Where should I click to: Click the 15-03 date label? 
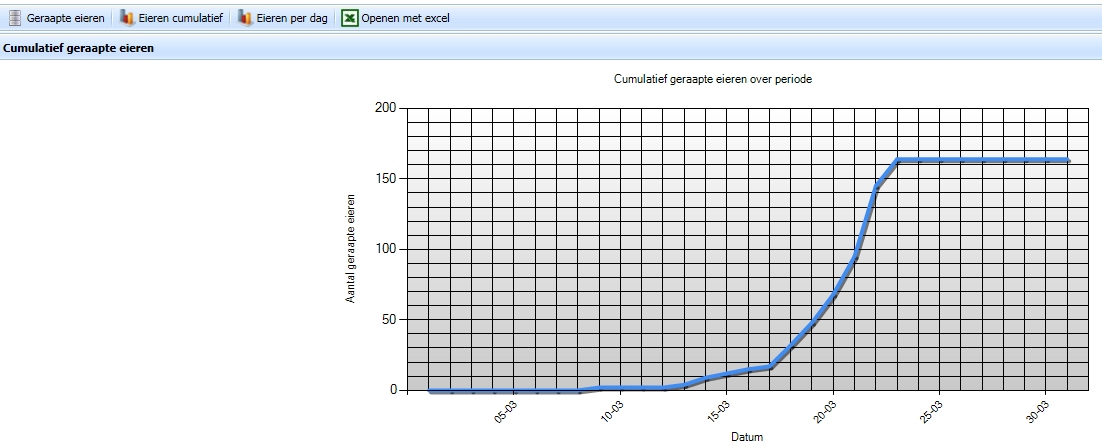718,412
